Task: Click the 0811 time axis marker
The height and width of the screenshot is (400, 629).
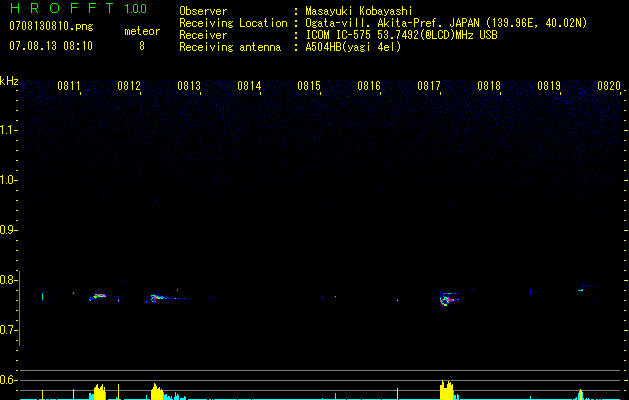Action: coord(69,85)
